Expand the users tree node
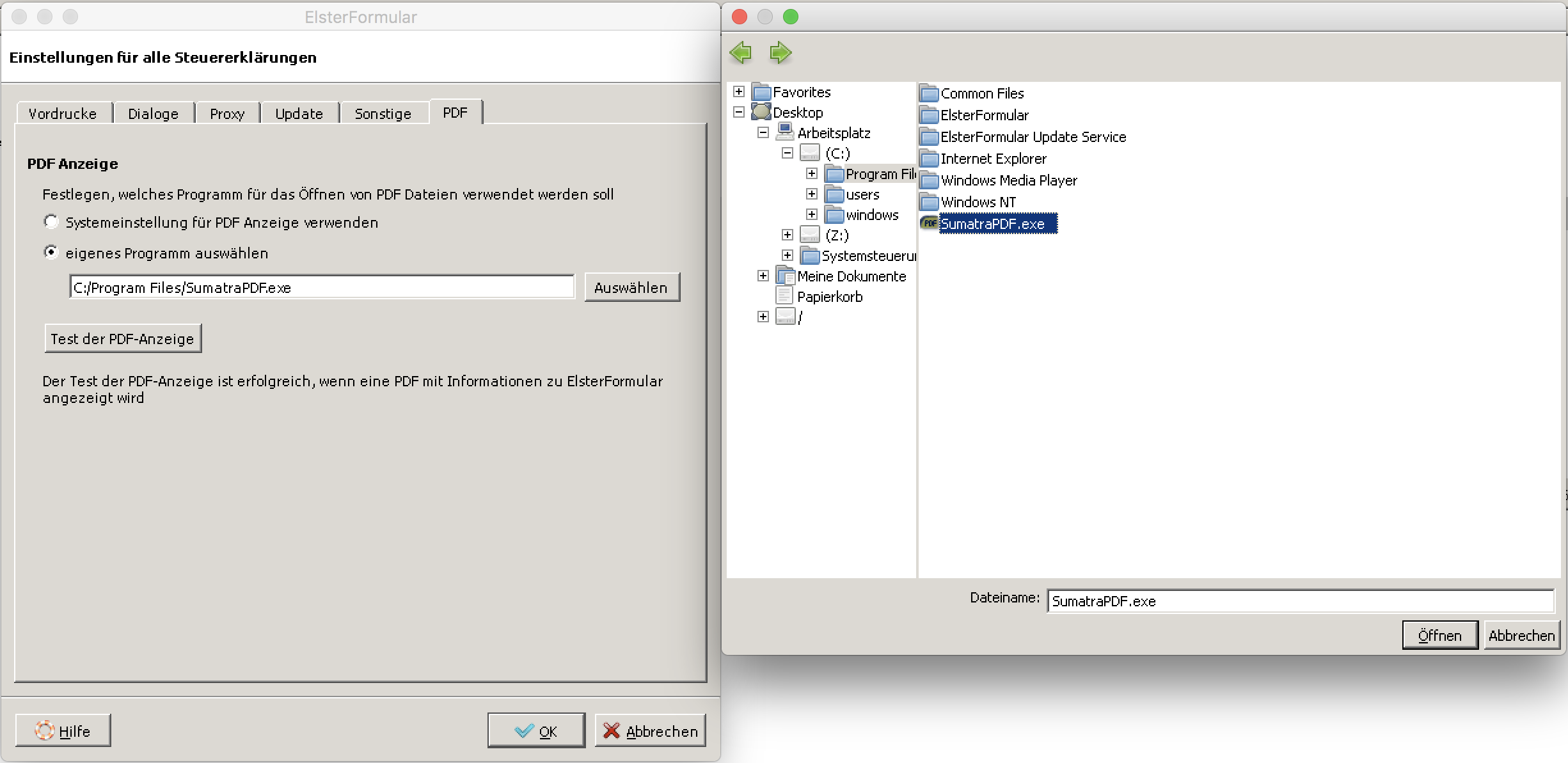Viewport: 1568px width, 763px height. click(812, 194)
